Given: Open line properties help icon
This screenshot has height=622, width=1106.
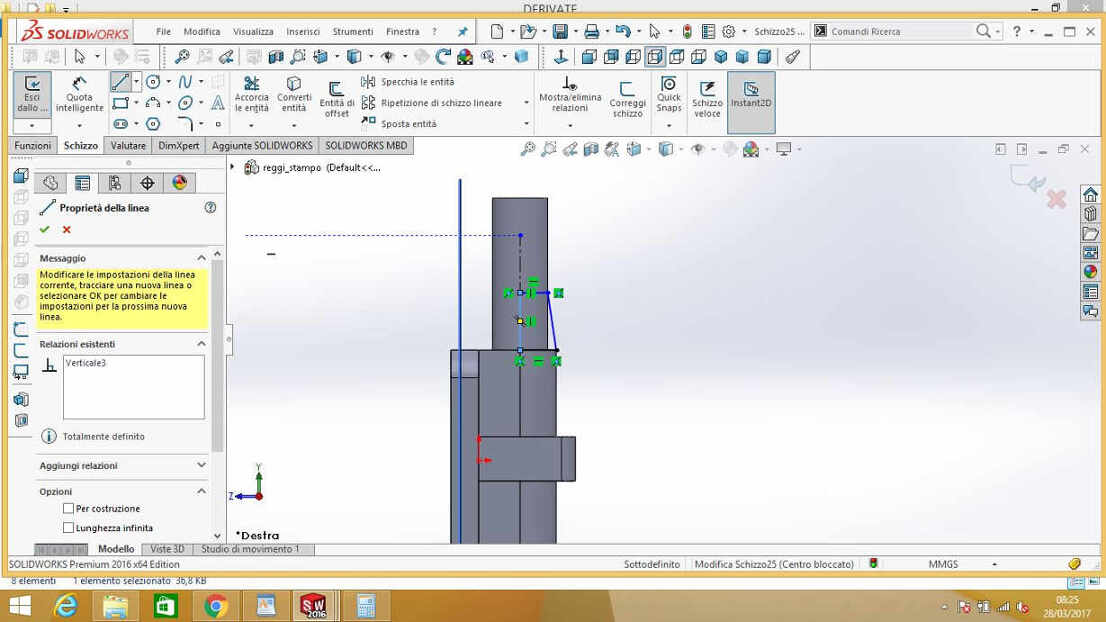Looking at the screenshot, I should point(210,207).
